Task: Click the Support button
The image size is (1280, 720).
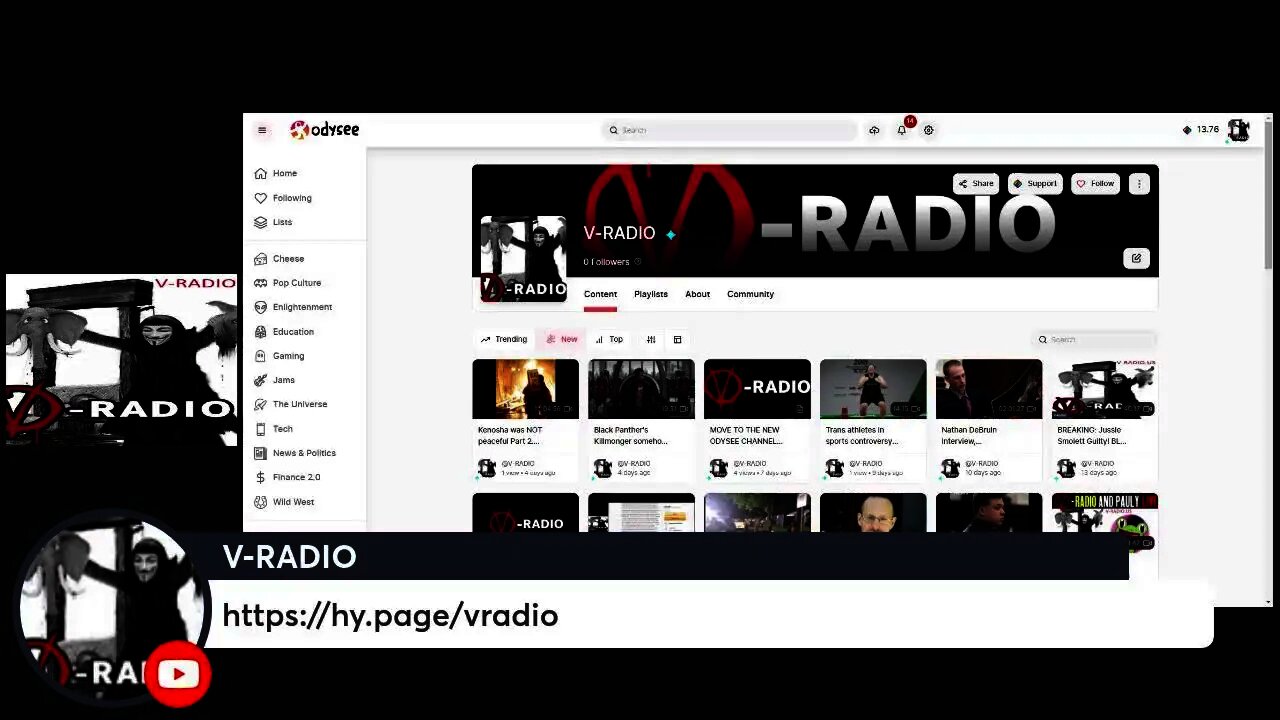Action: point(1035,183)
